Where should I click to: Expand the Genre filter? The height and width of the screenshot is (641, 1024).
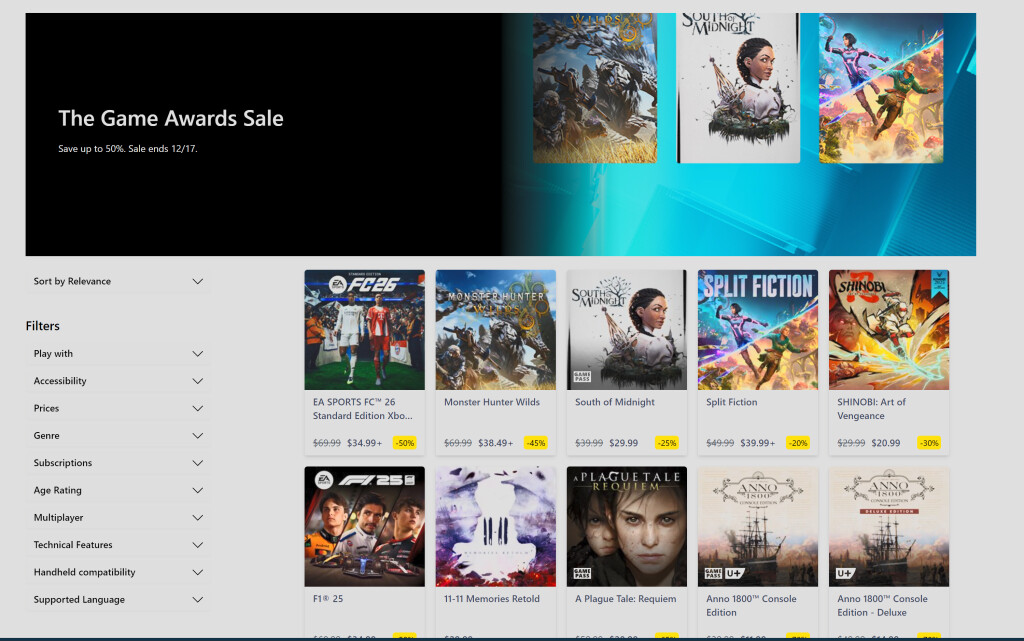click(118, 436)
